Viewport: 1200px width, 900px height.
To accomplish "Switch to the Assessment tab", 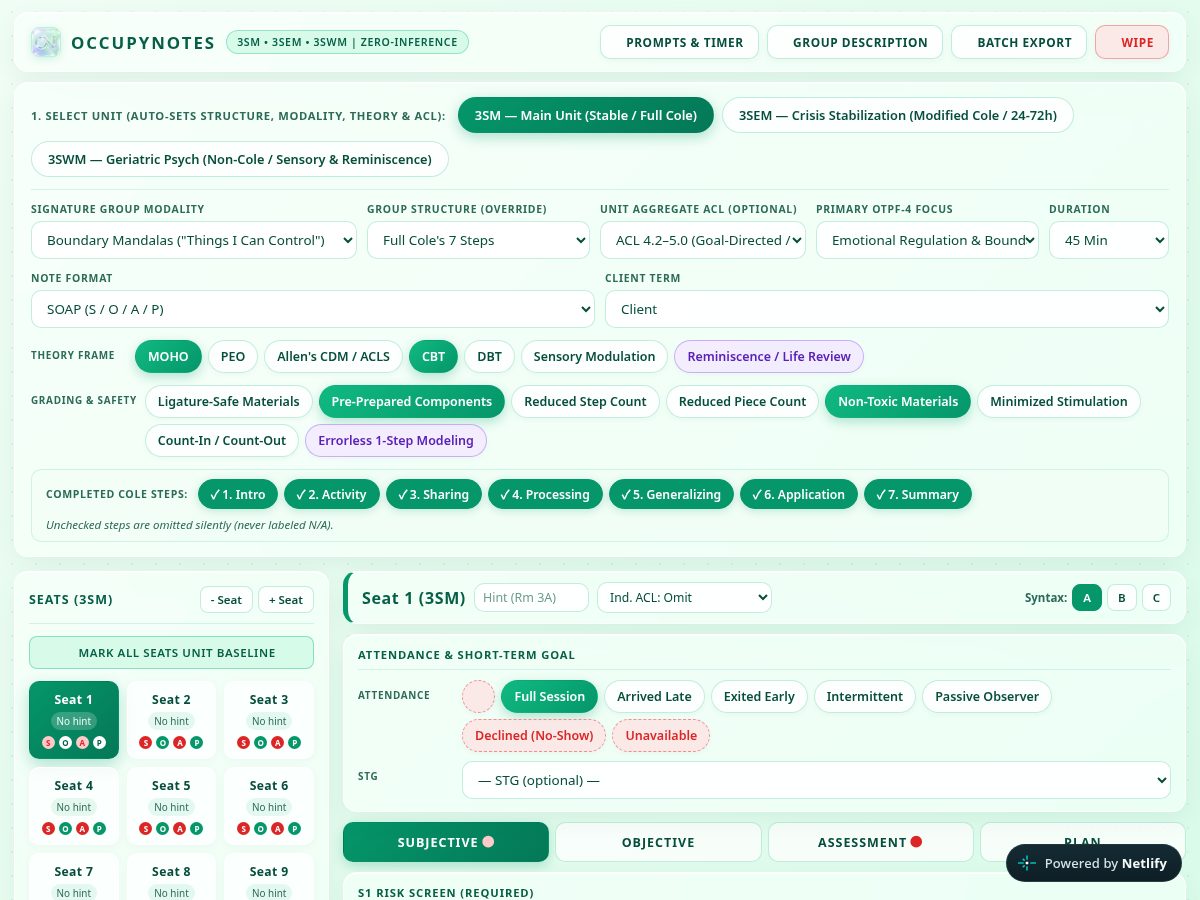I will [x=870, y=842].
